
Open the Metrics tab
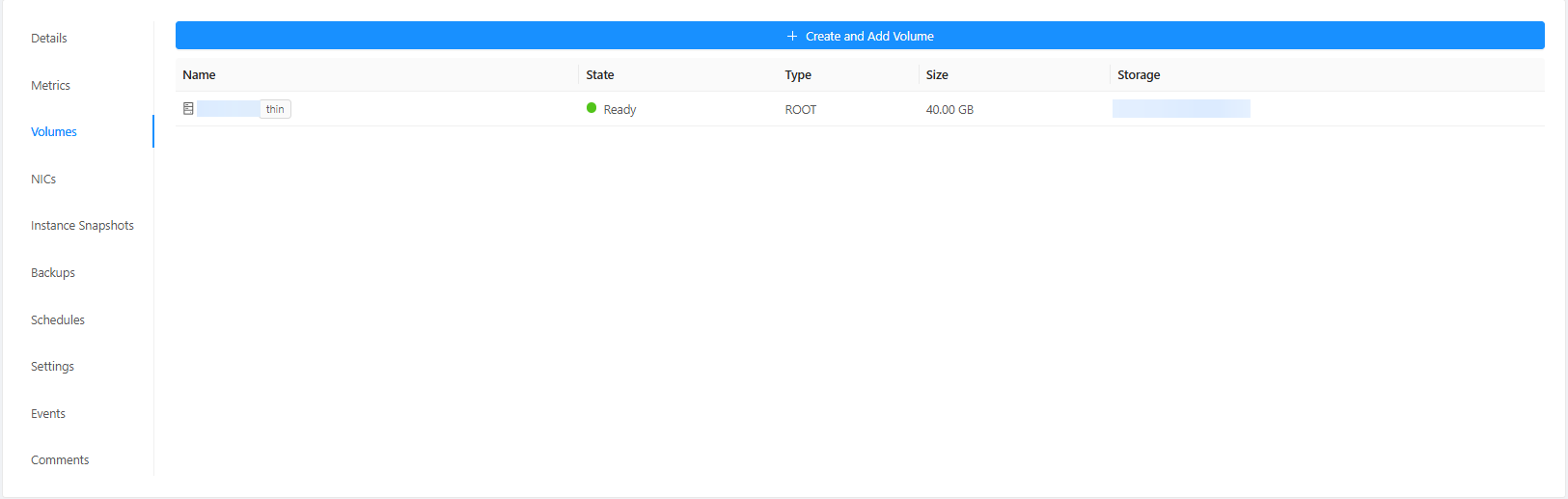50,86
